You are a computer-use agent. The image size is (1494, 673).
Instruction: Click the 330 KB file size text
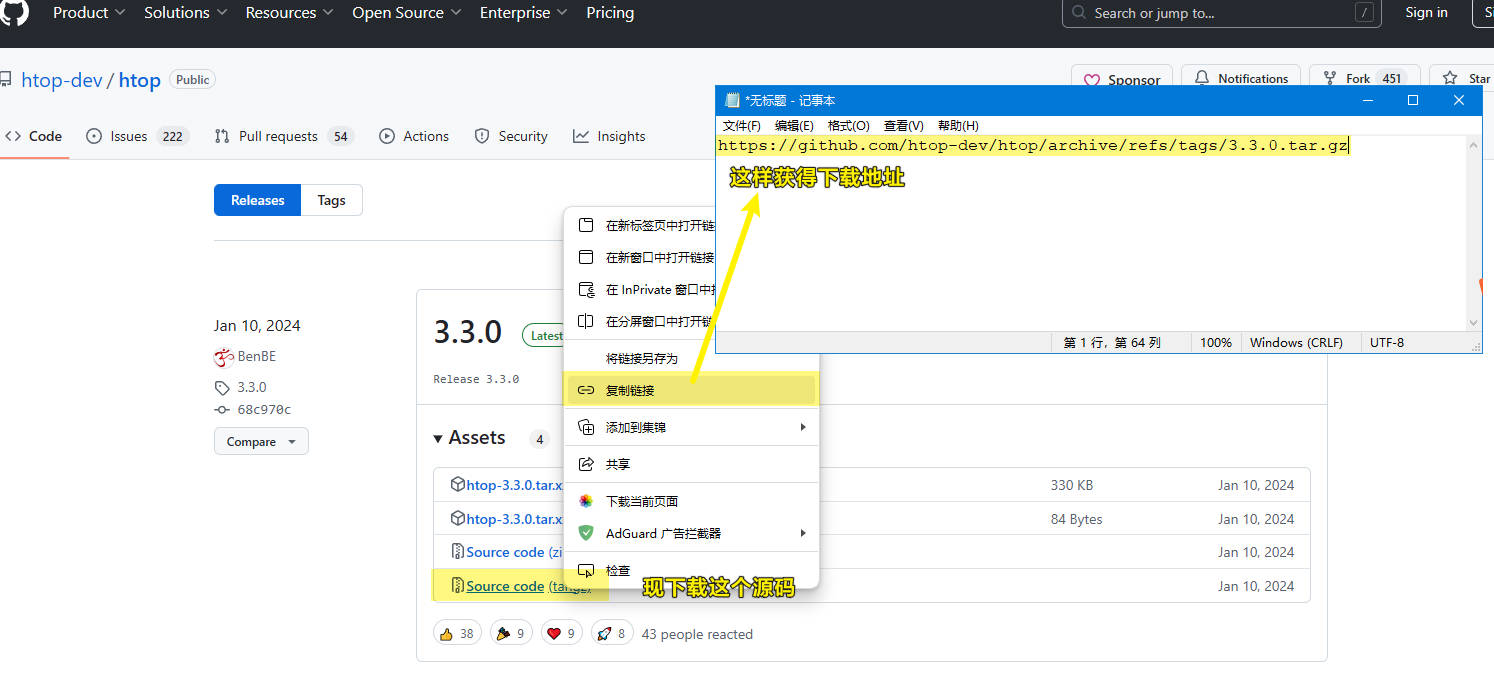(1071, 485)
